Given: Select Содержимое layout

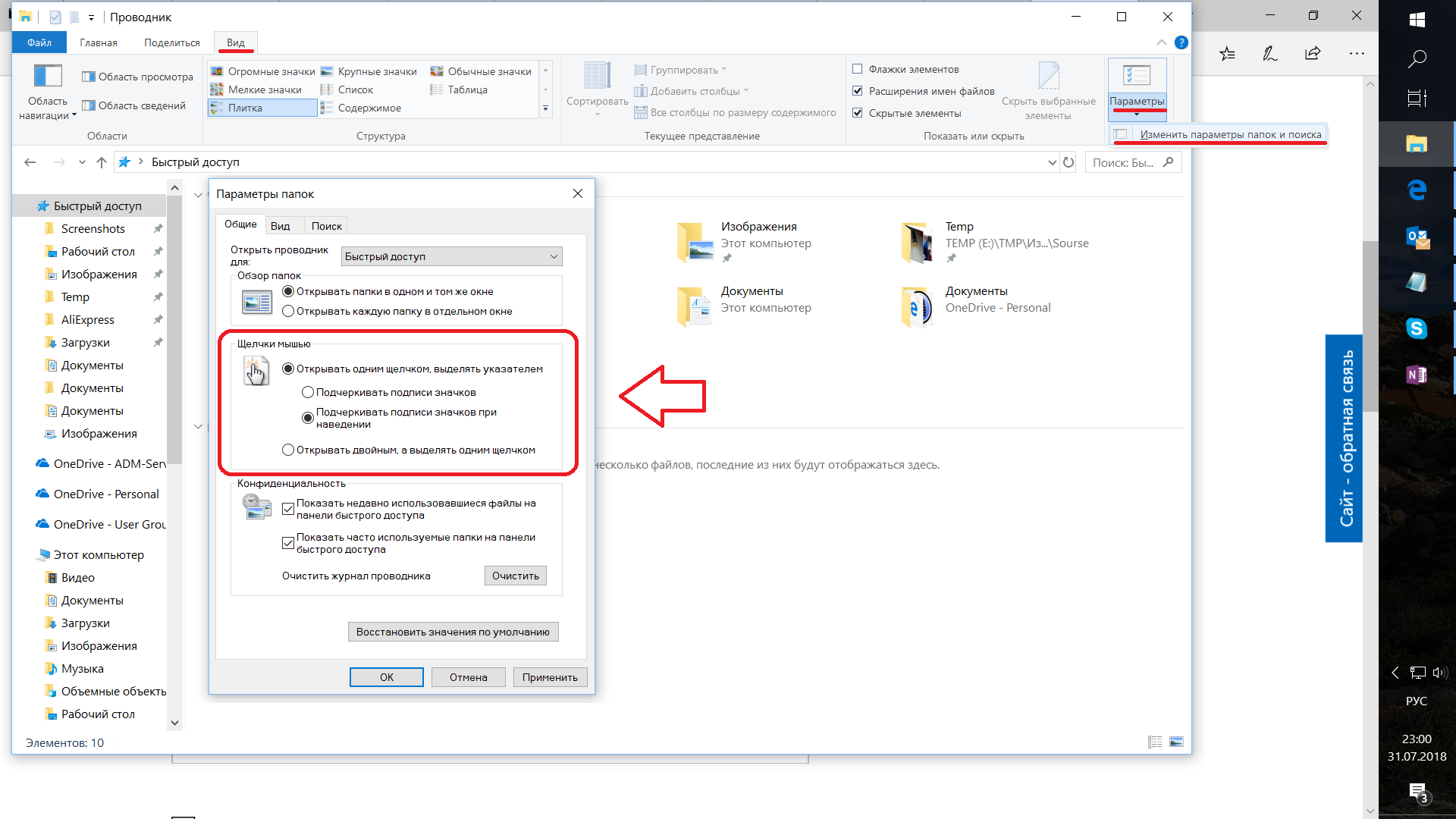Looking at the screenshot, I should tap(361, 108).
